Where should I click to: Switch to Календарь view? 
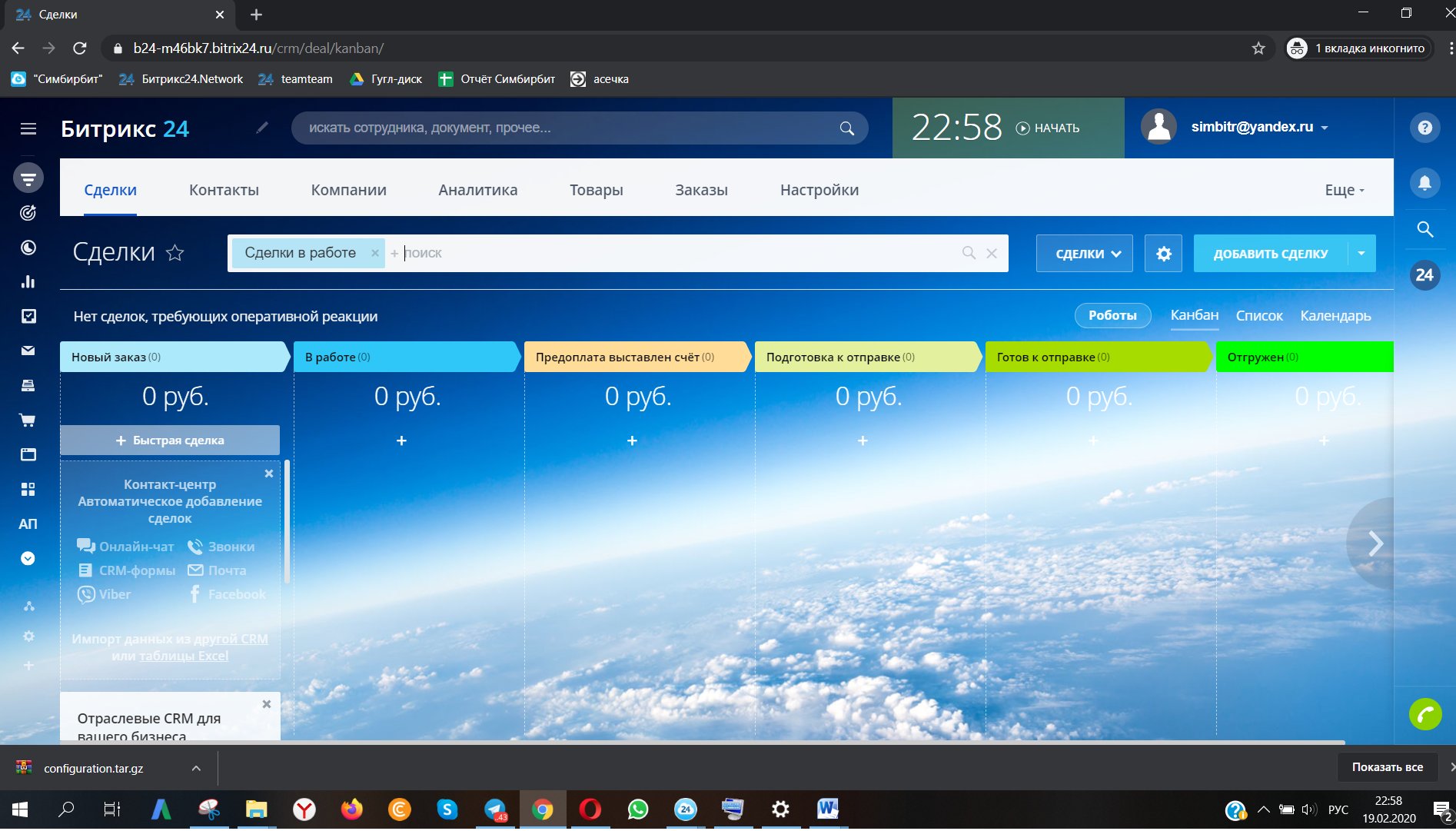click(1336, 316)
